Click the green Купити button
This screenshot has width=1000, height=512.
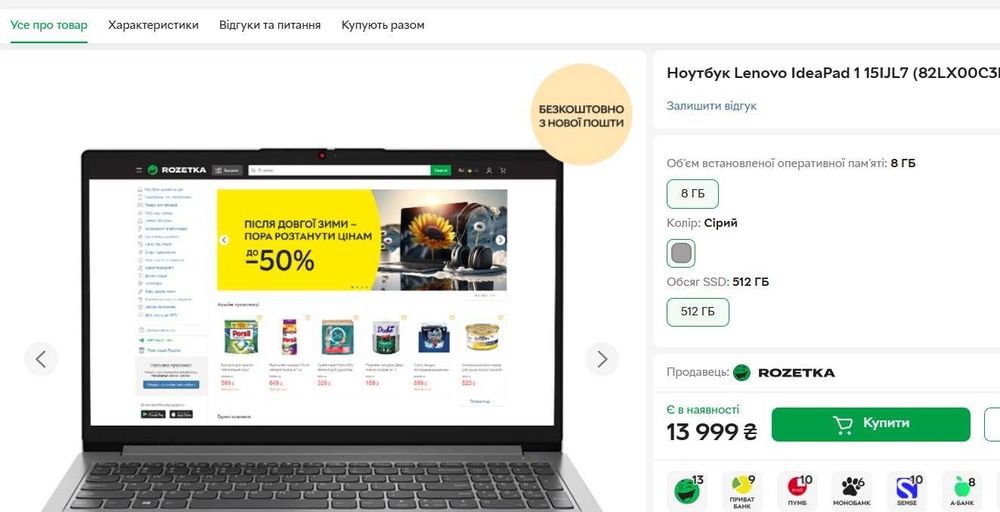pyautogui.click(x=871, y=425)
